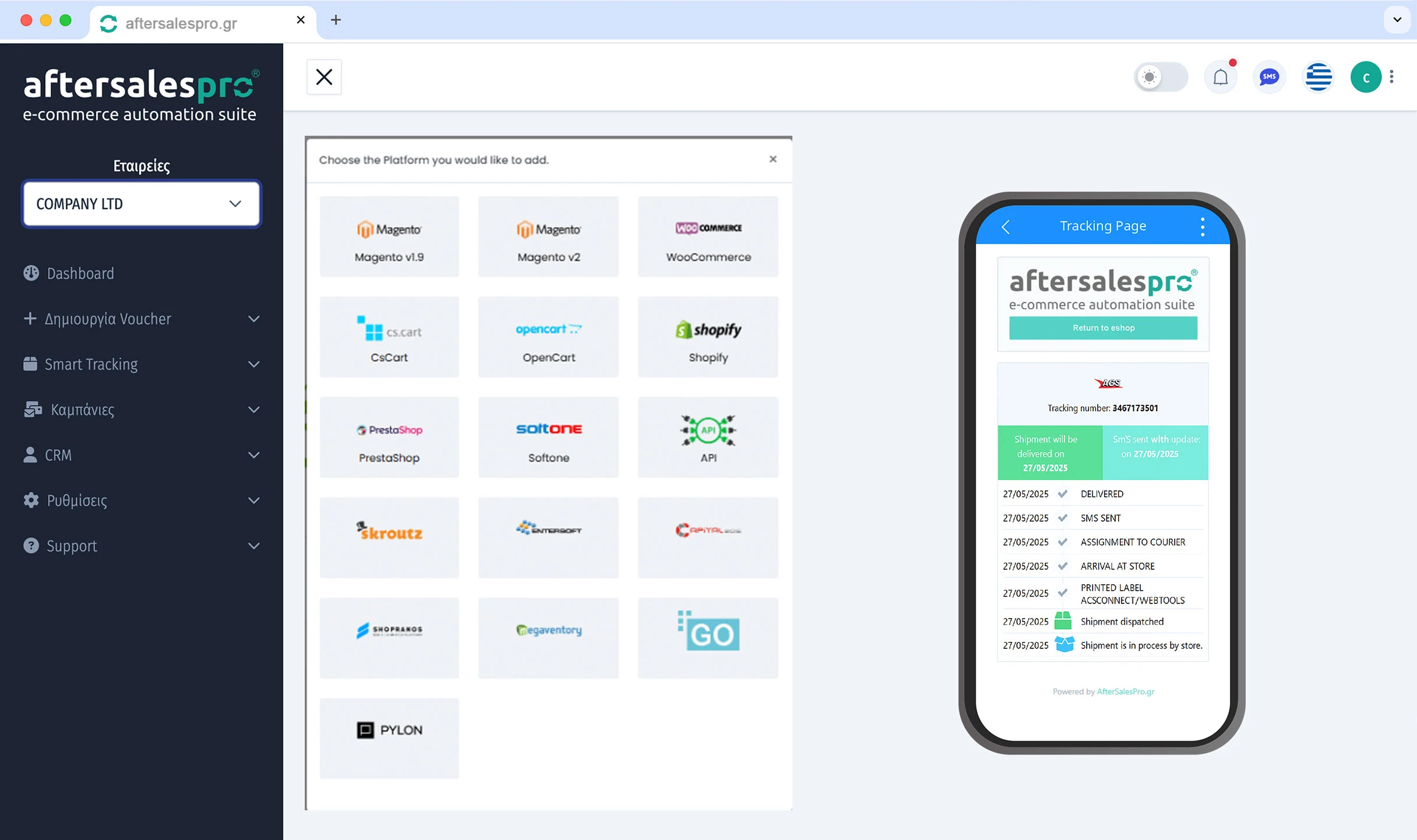Click the green delivery date box
The height and width of the screenshot is (840, 1417).
click(1050, 453)
